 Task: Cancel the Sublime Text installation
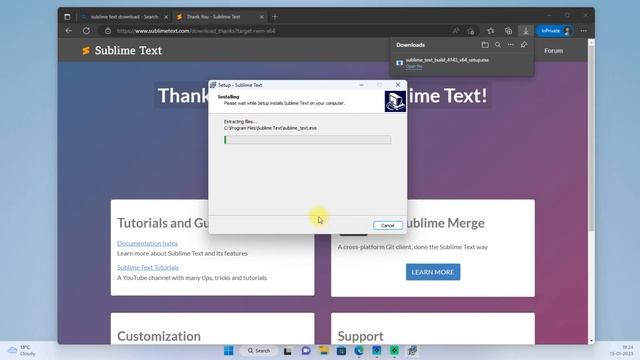click(387, 225)
